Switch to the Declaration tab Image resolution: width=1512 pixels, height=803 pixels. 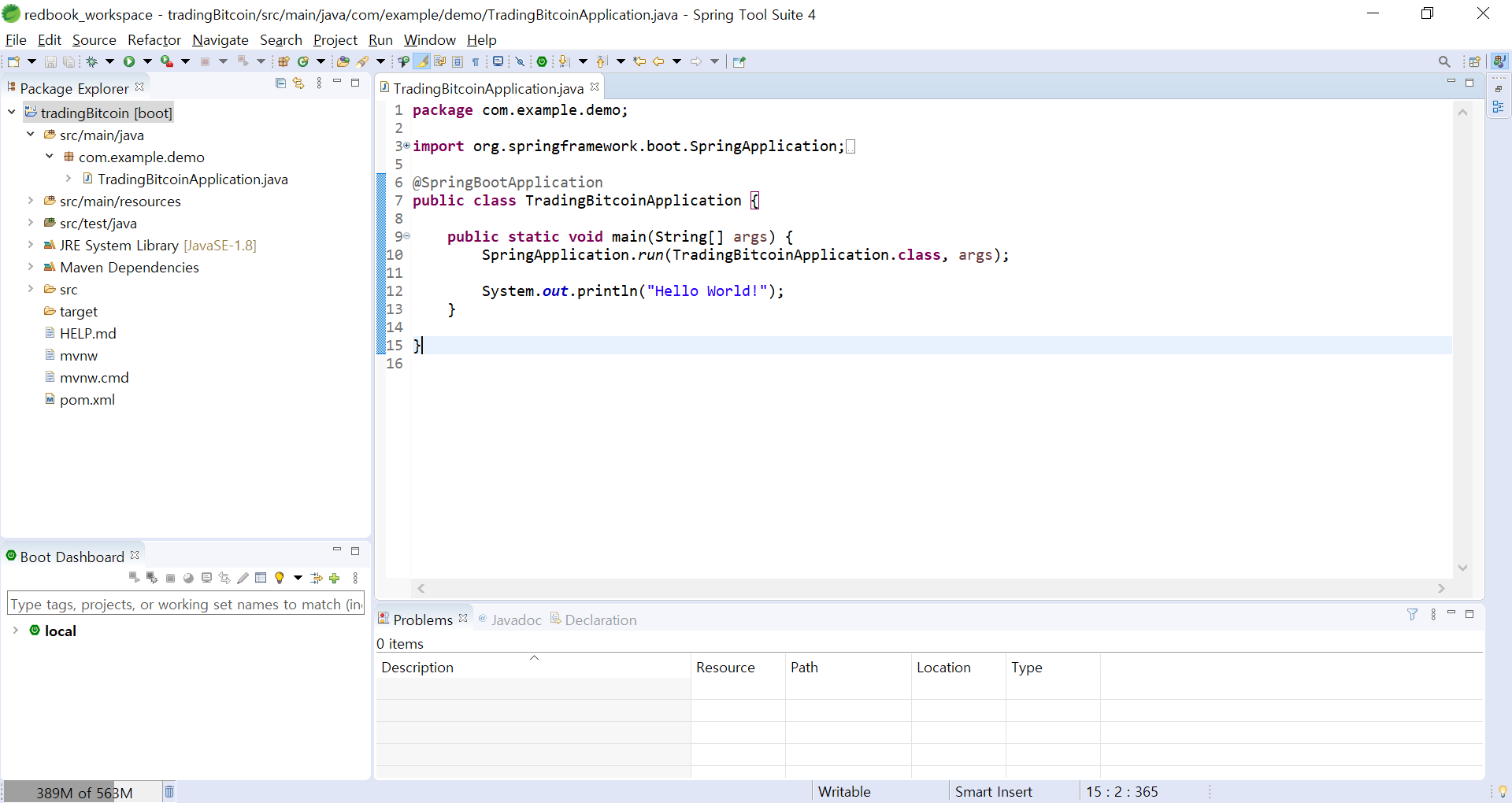tap(593, 620)
